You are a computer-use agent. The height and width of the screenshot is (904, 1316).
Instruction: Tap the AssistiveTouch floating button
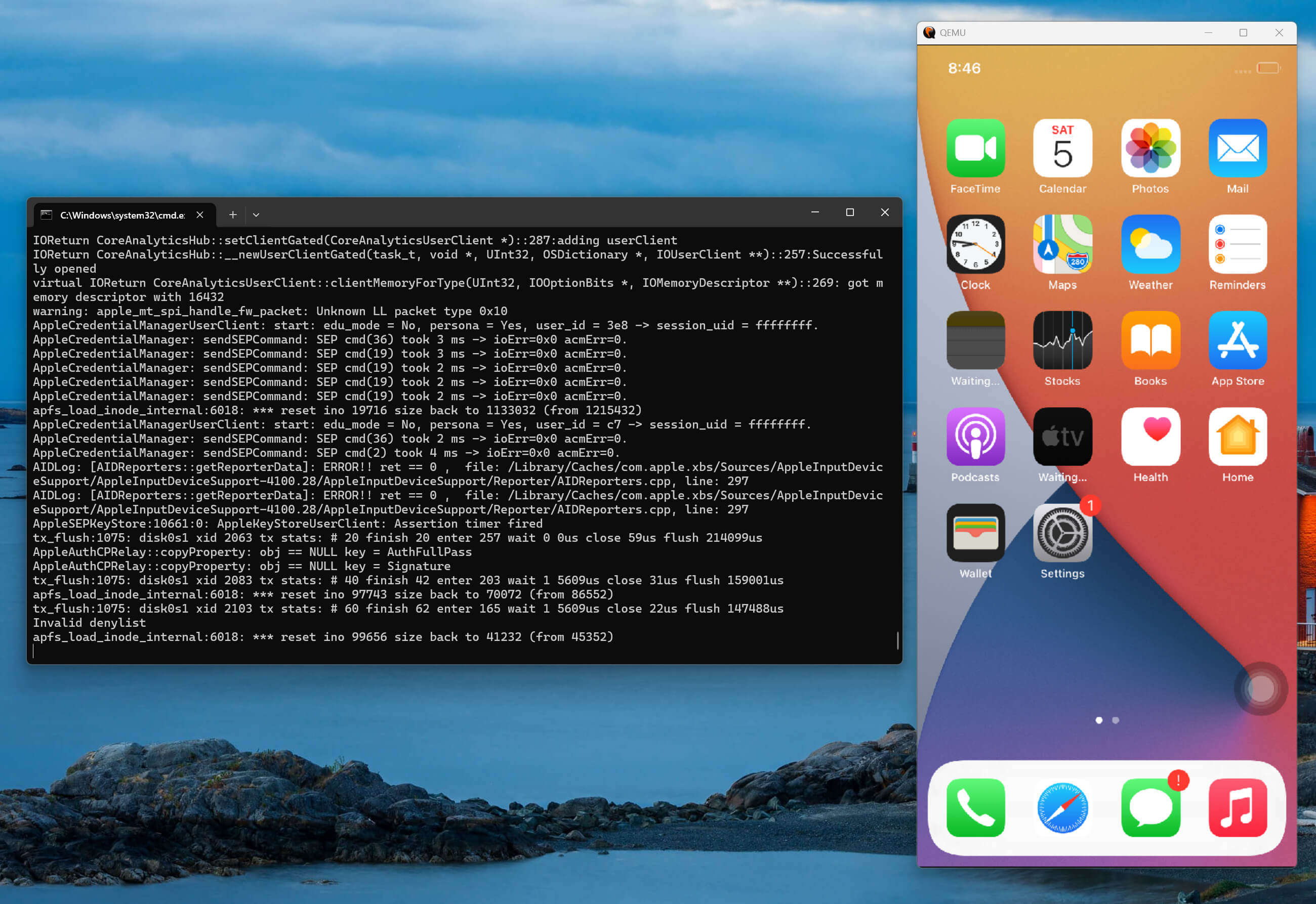coord(1260,689)
